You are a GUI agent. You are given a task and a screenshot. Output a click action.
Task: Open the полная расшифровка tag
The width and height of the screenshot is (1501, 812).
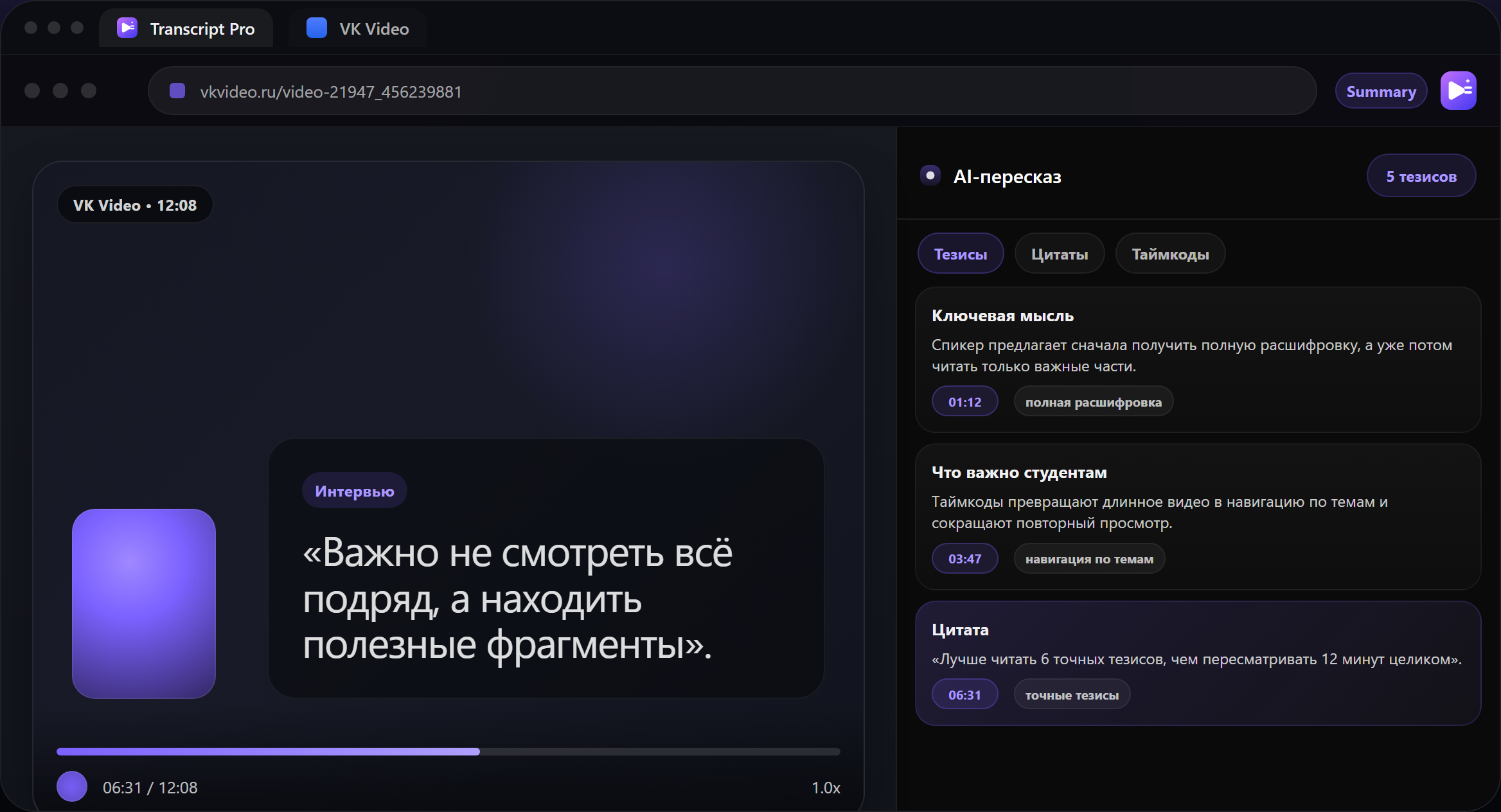[1093, 401]
